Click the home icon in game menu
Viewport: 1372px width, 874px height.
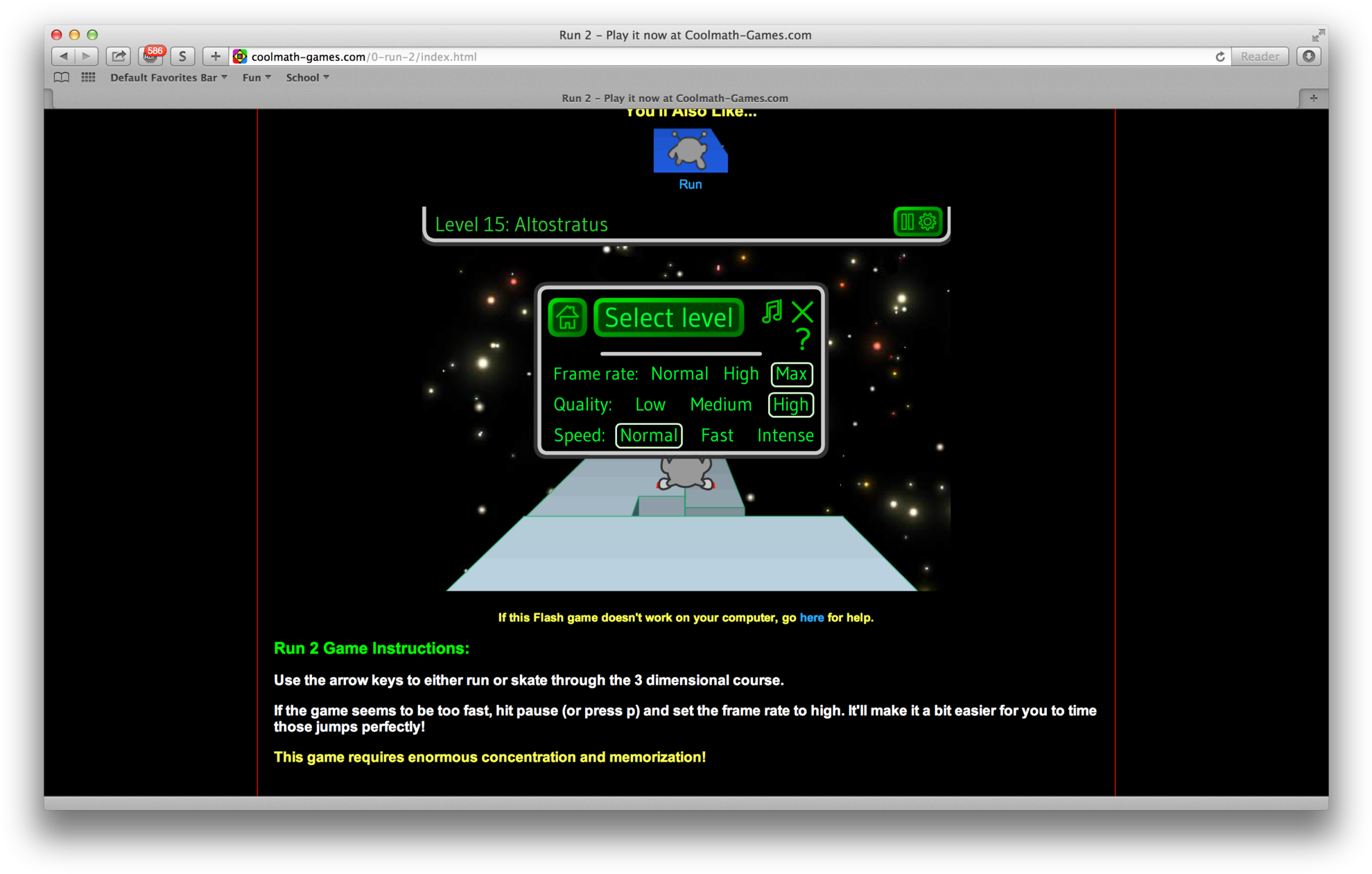[567, 317]
